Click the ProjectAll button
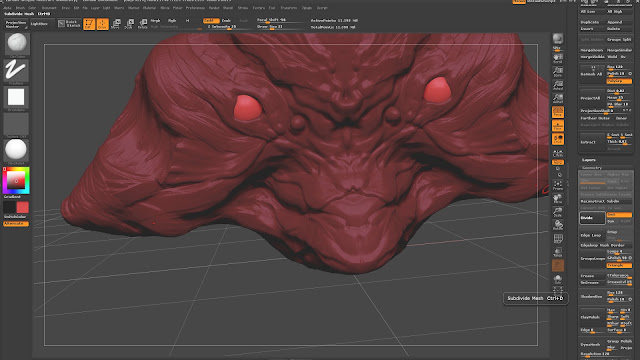The width and height of the screenshot is (640, 360). click(x=592, y=98)
